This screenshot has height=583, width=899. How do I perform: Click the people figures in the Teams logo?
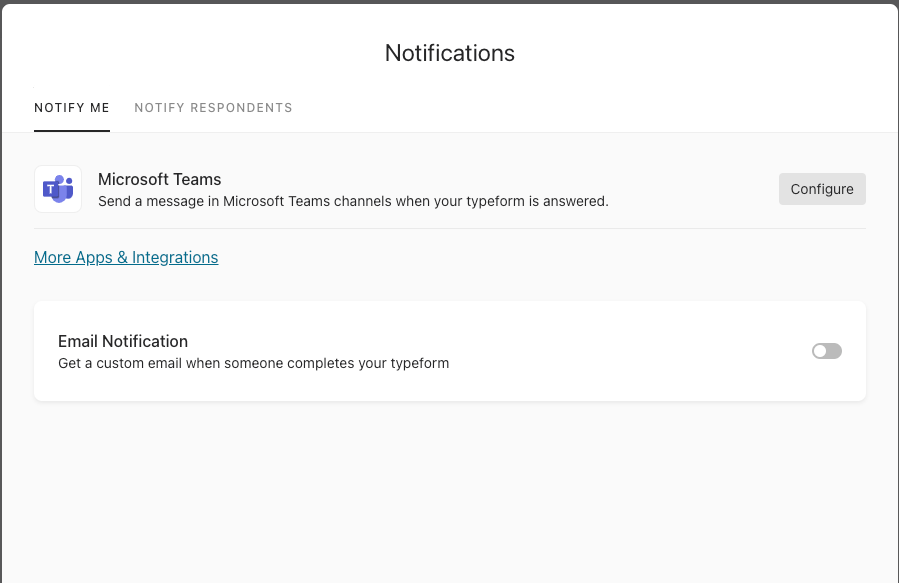(65, 188)
